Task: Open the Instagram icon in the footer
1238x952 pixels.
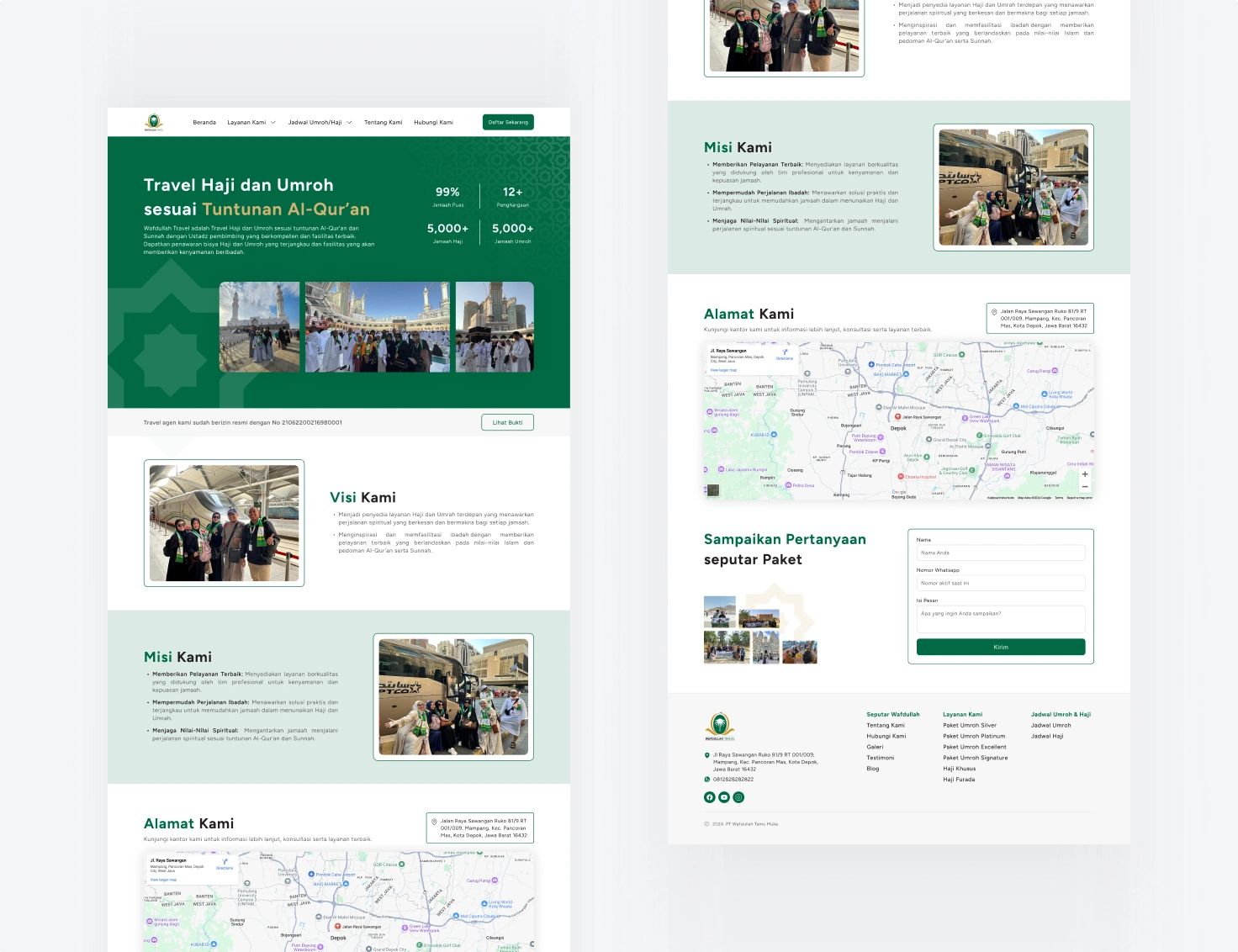Action: 738,797
